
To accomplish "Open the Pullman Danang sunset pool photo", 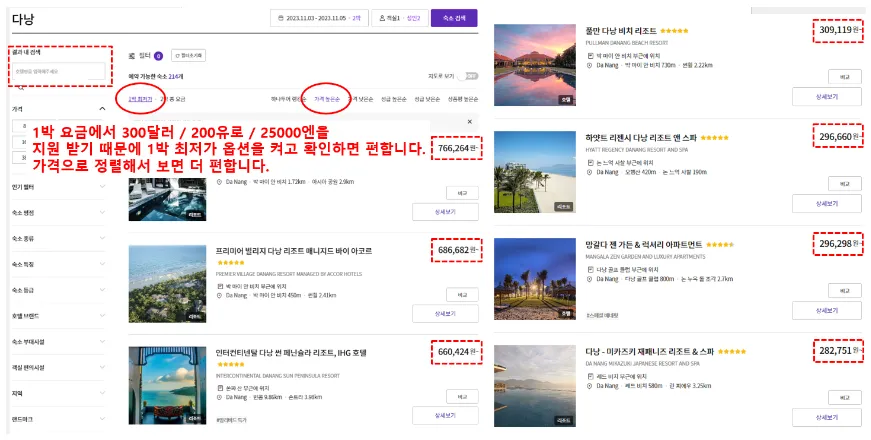I will pos(535,65).
